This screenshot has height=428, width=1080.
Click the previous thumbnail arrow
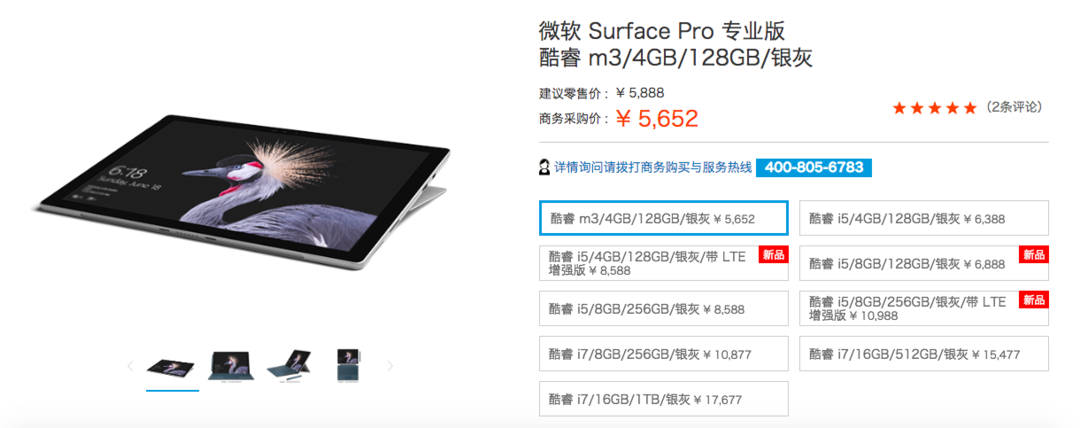[130, 366]
